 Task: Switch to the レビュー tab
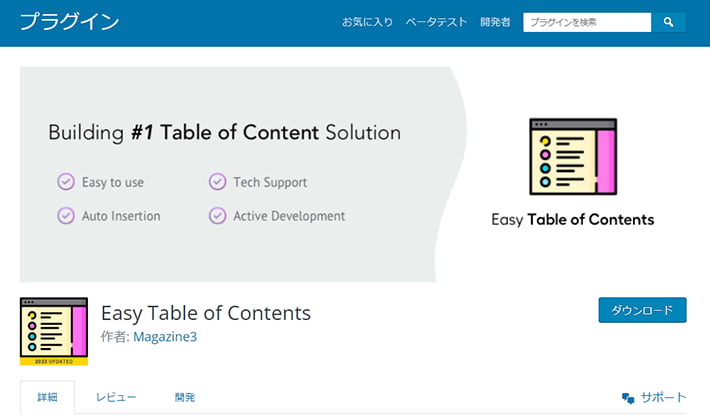click(116, 397)
